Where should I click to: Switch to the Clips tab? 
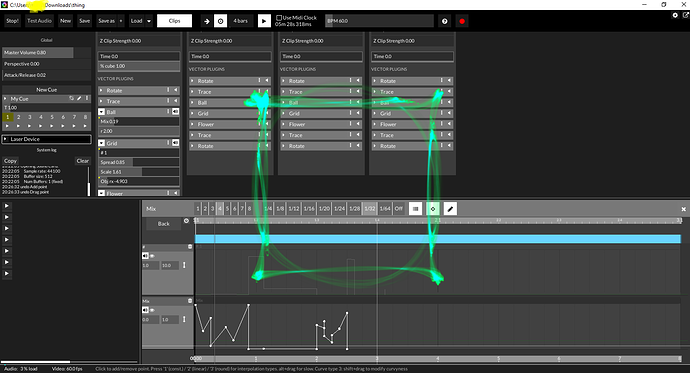click(174, 21)
